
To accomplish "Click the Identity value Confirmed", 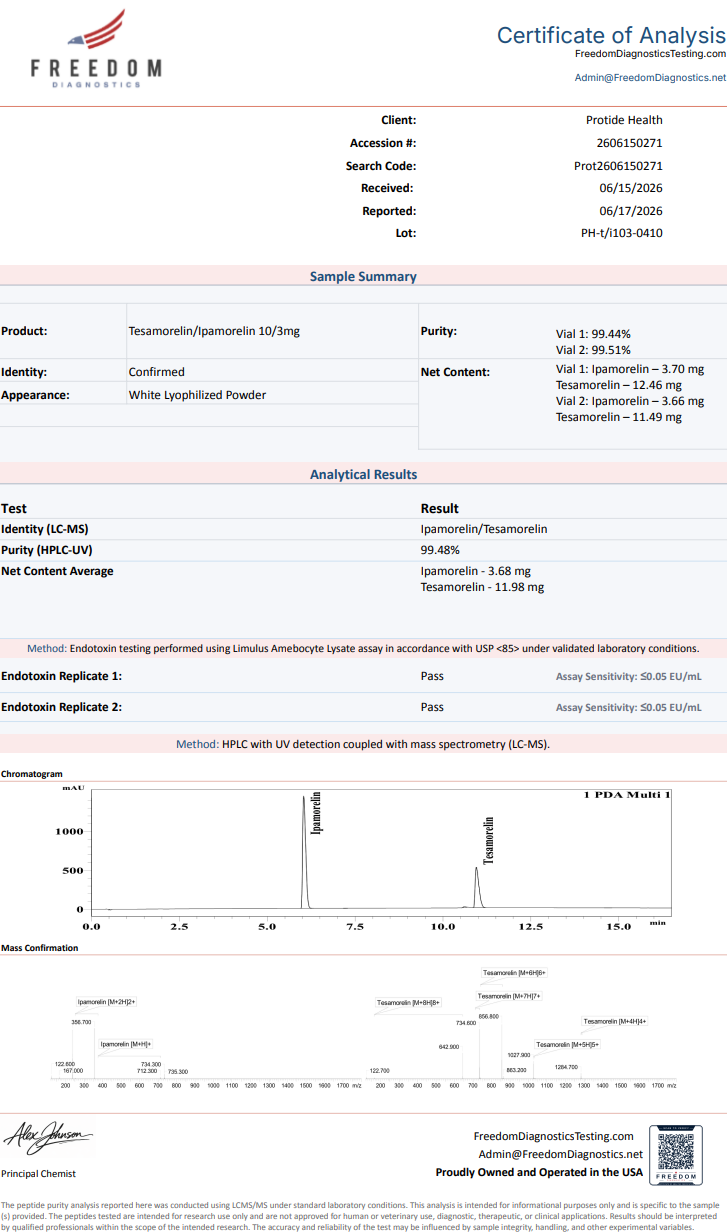I will click(156, 372).
